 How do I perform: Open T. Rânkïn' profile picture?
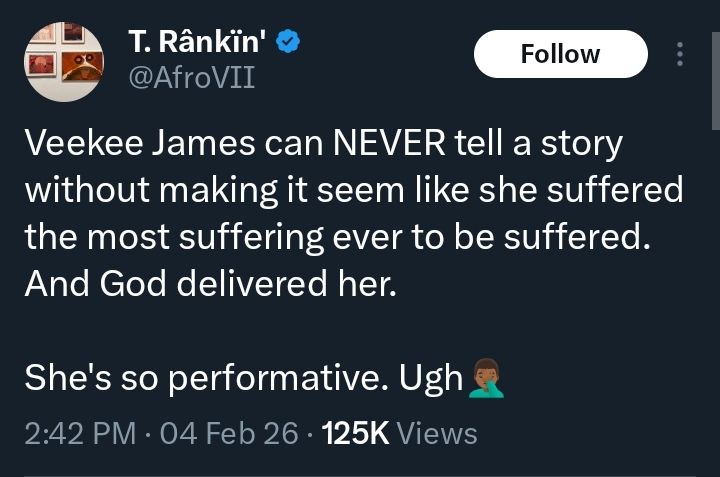pos(62,61)
